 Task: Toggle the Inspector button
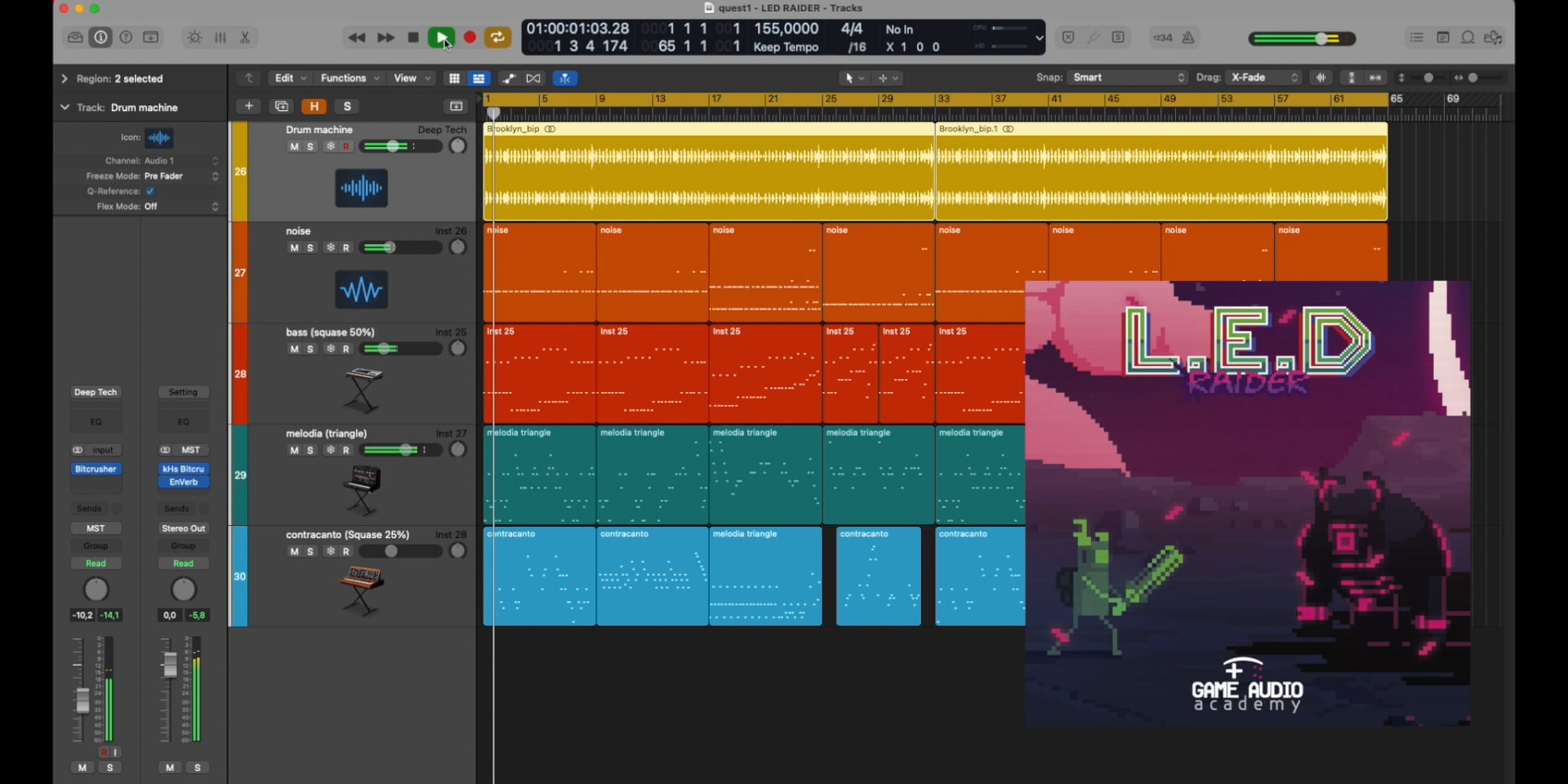click(100, 38)
